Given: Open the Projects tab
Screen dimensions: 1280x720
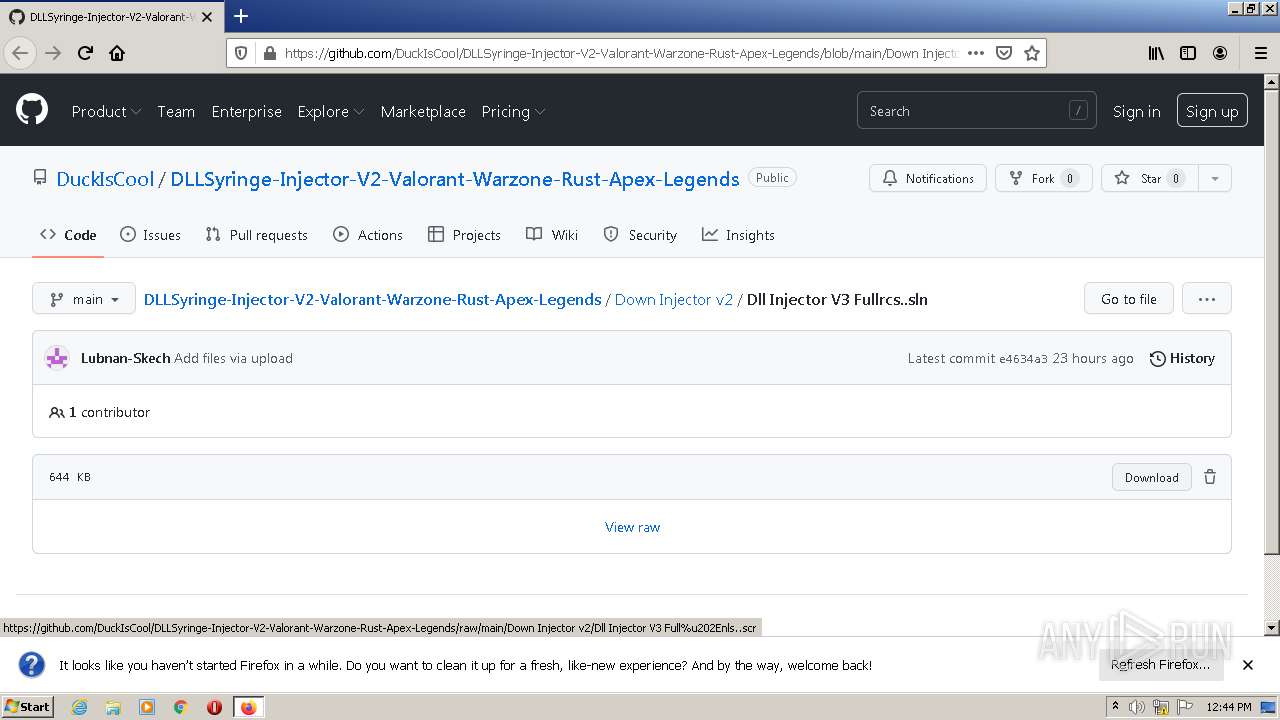Looking at the screenshot, I should click(464, 235).
